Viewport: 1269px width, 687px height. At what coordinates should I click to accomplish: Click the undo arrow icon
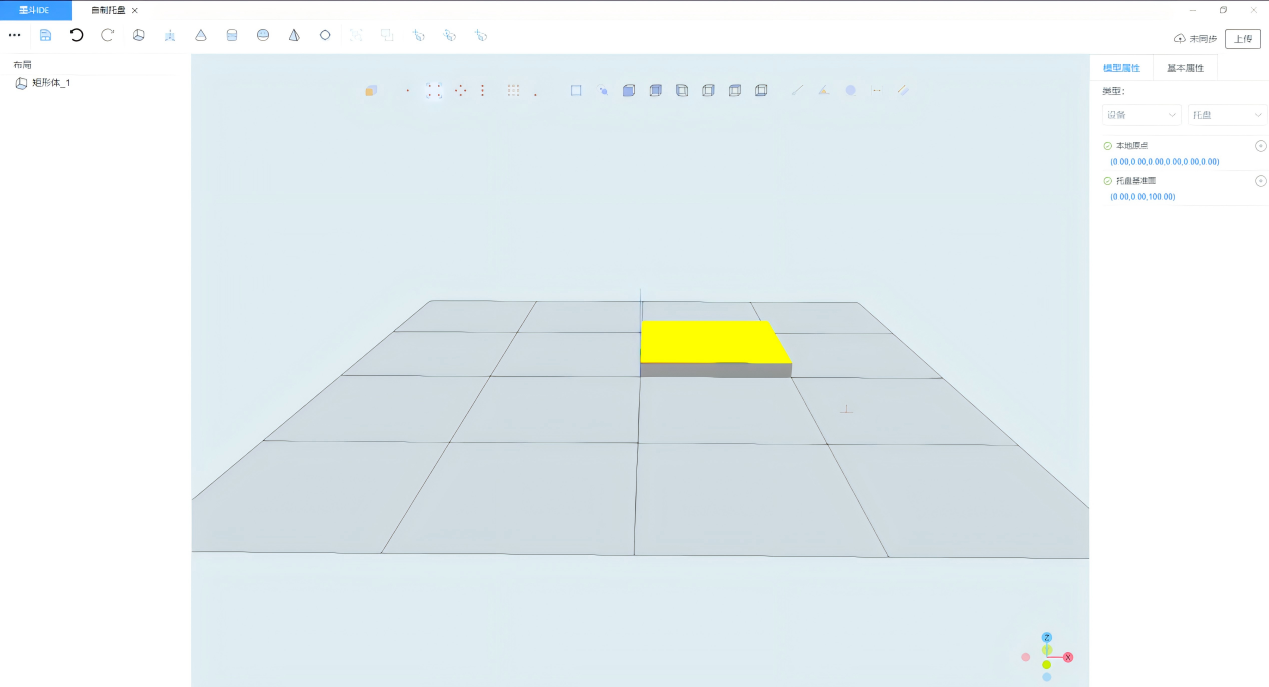76,35
